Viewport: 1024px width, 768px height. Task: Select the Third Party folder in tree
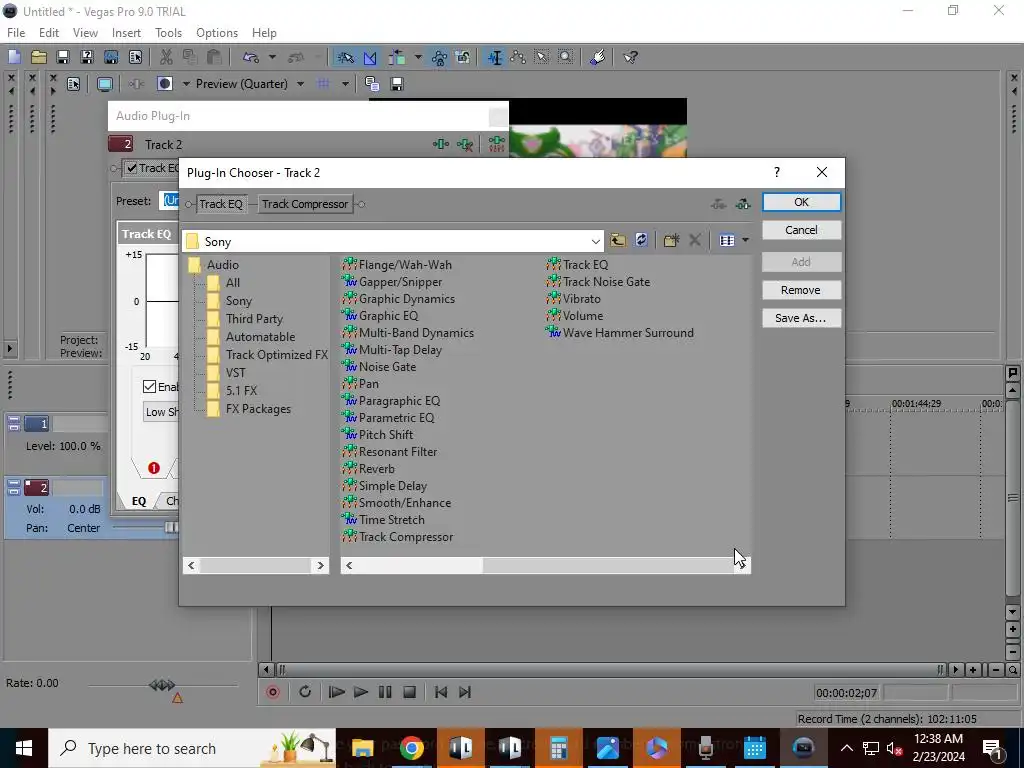point(254,319)
